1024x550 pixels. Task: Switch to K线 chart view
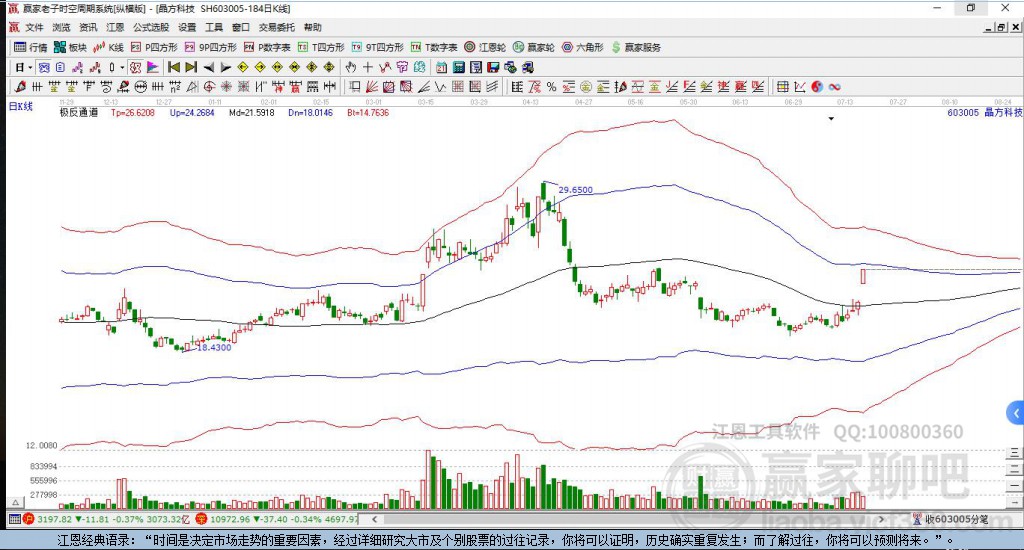[108, 47]
